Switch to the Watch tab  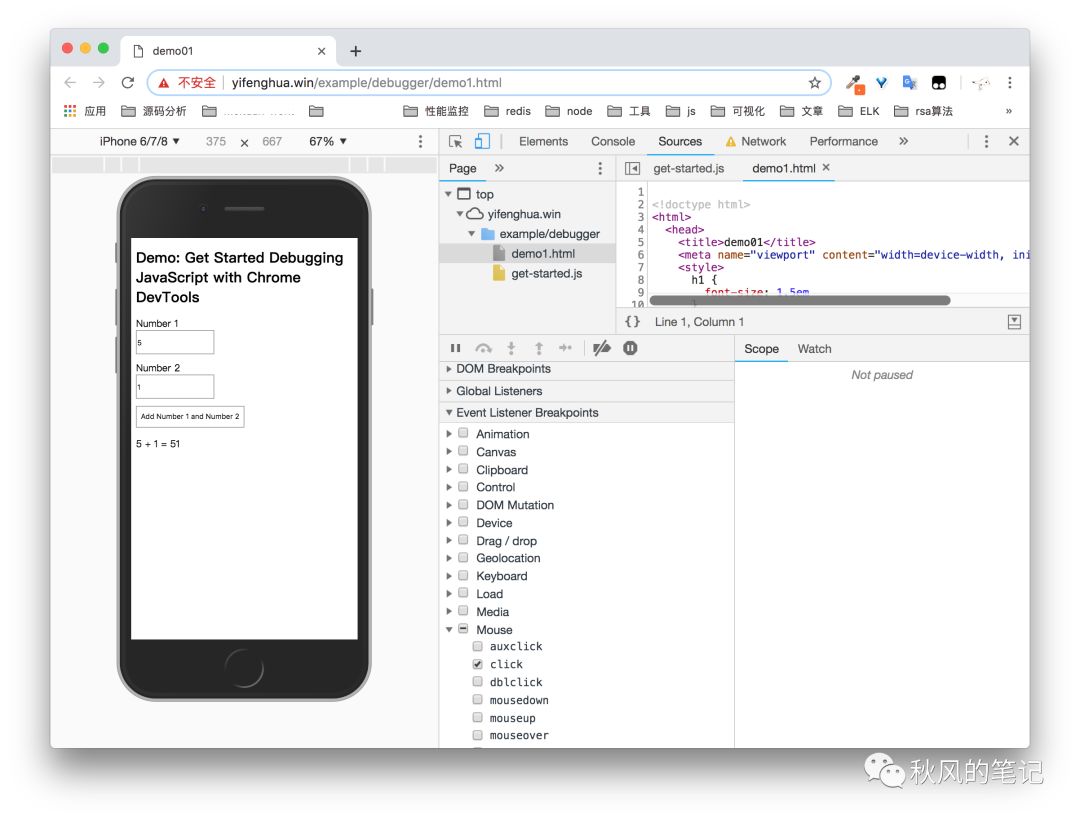[814, 349]
